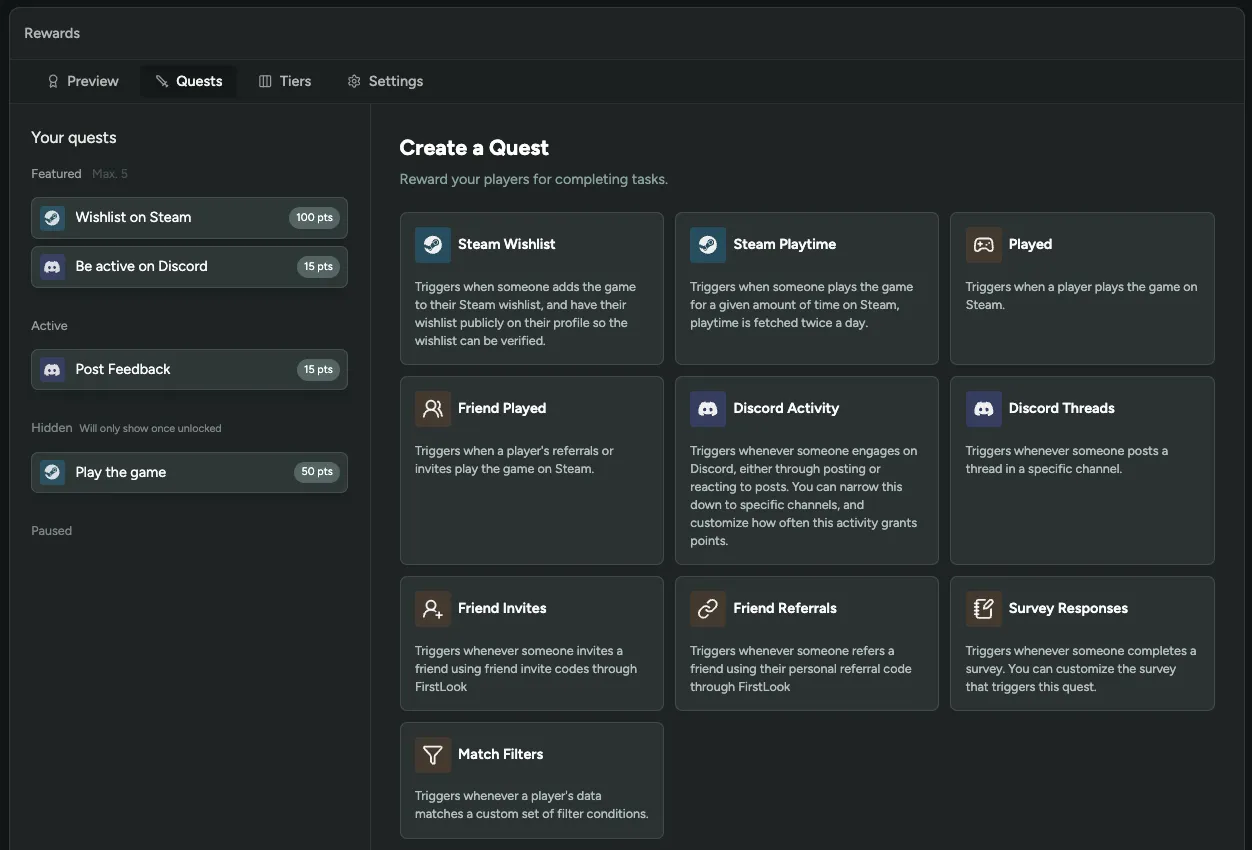Select the Post Feedback active quest

[160, 369]
